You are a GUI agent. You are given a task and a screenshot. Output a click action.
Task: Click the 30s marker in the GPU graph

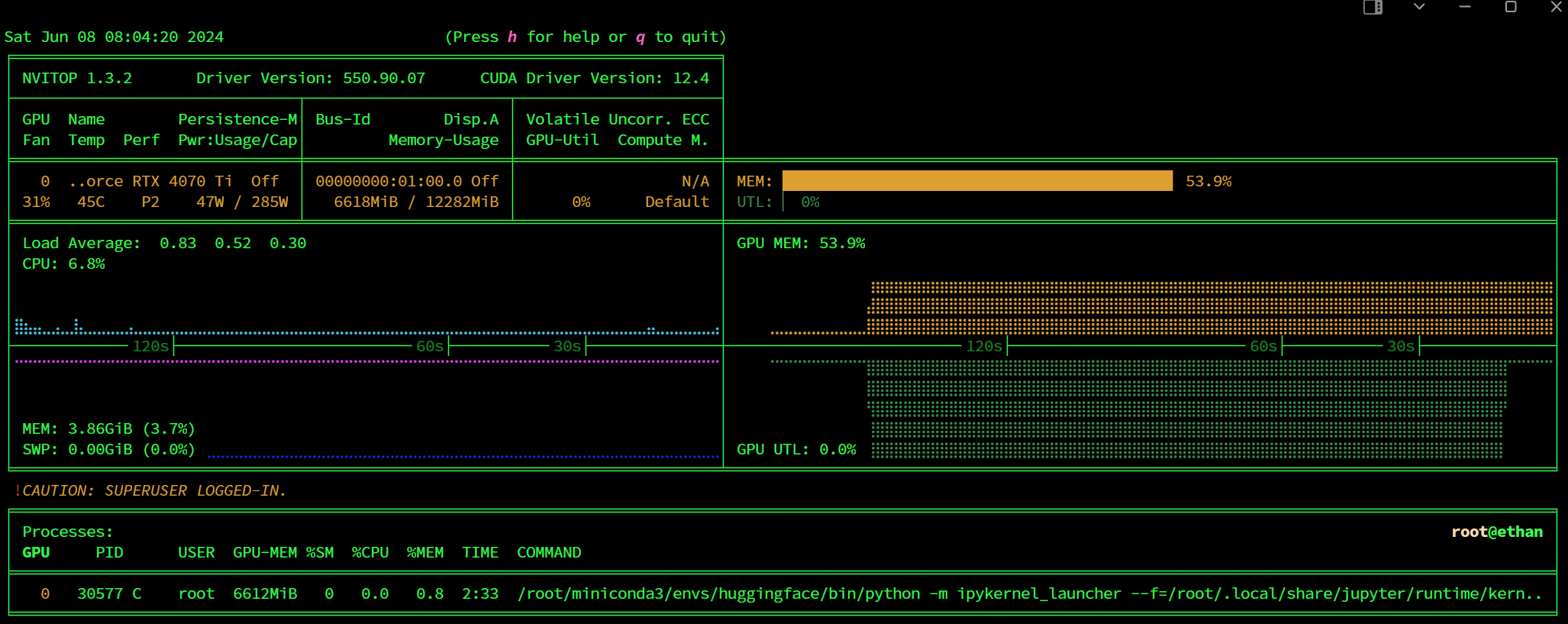pyautogui.click(x=1401, y=346)
